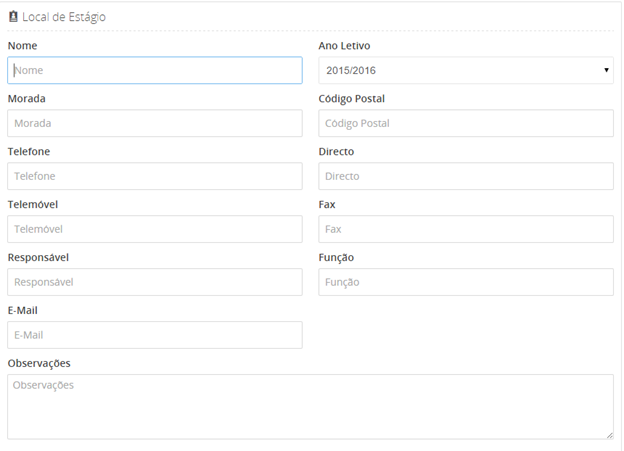Focus the Fax input field
Viewport: 624px width, 451px height.
465,229
